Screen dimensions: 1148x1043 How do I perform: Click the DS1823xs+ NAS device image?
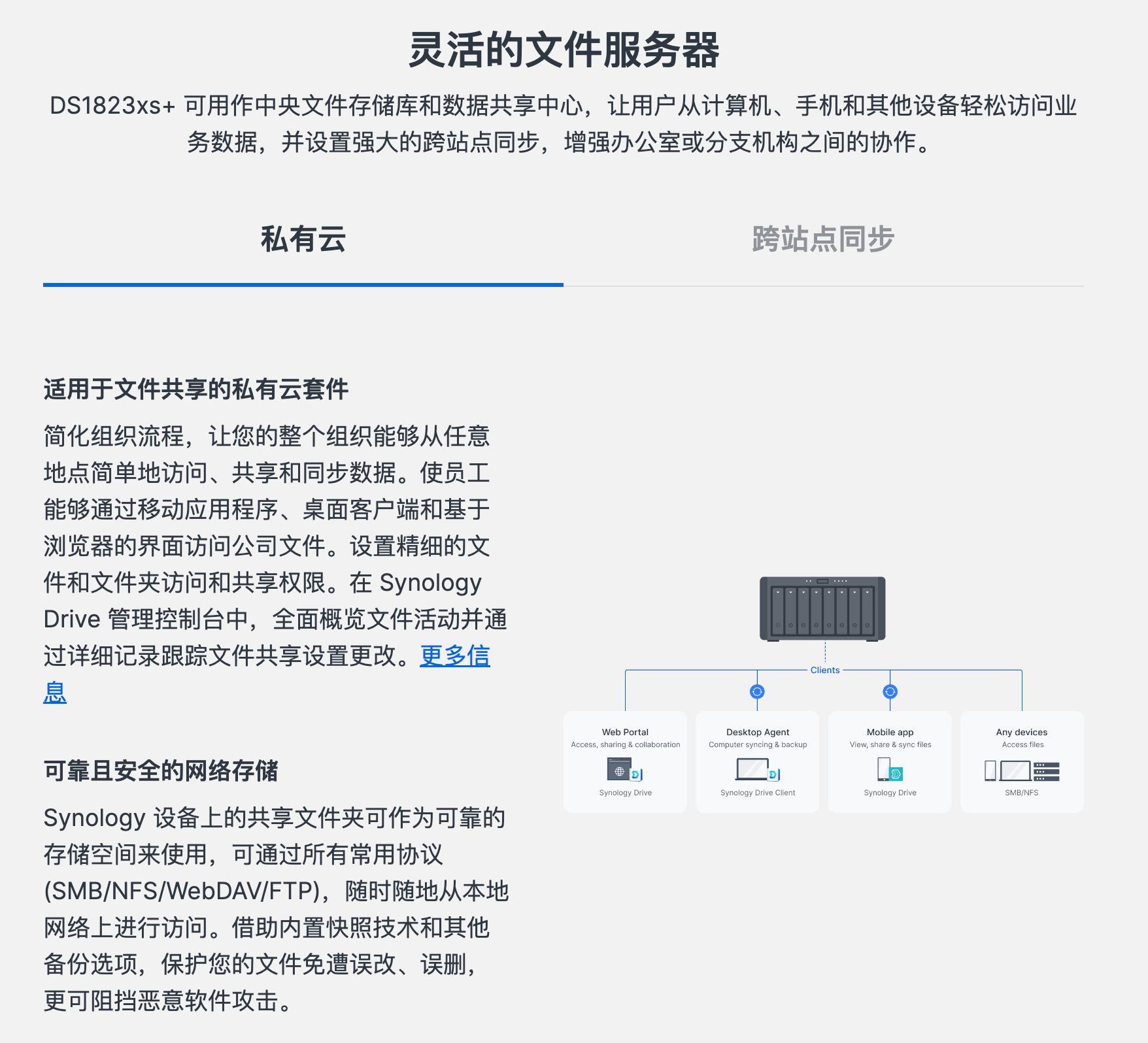click(x=822, y=608)
